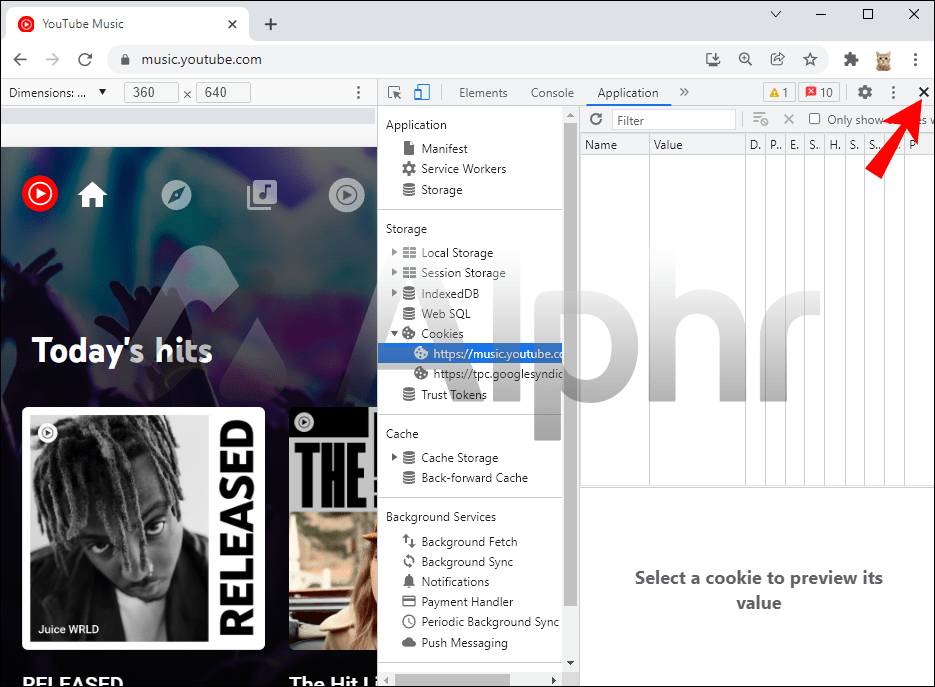Open Chrome tab search chevron
The height and width of the screenshot is (687, 935).
(776, 14)
